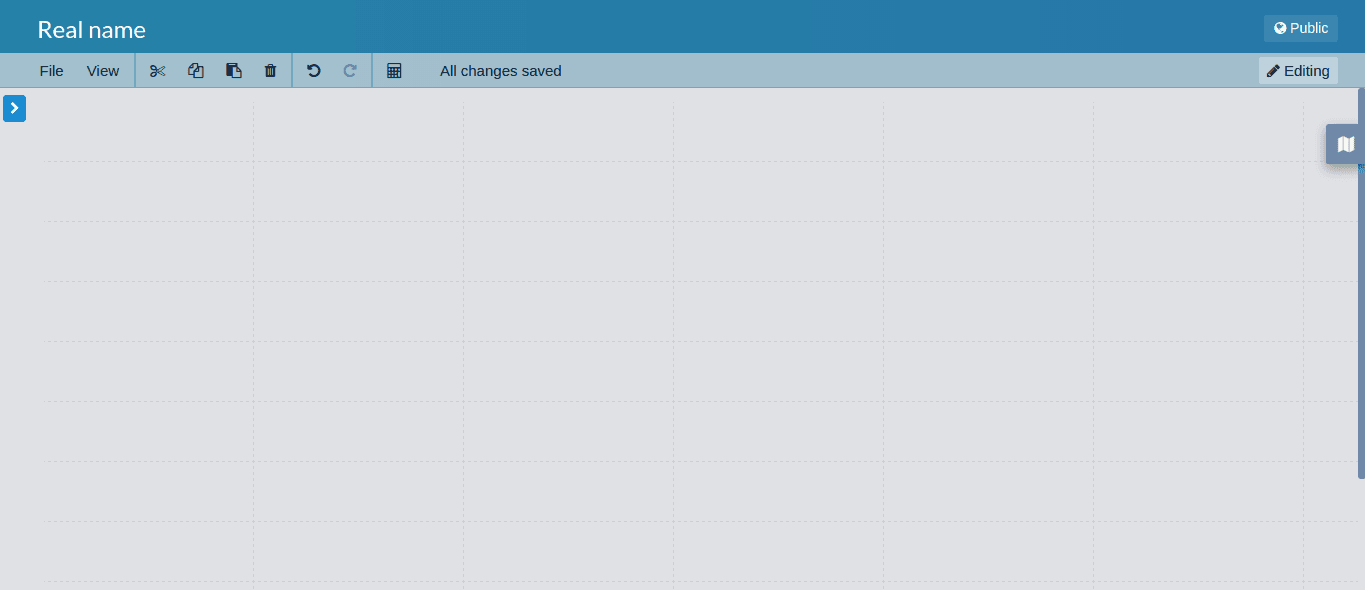Click the Copy icon in toolbar
Screen dimensions: 1365x590
coord(196,71)
